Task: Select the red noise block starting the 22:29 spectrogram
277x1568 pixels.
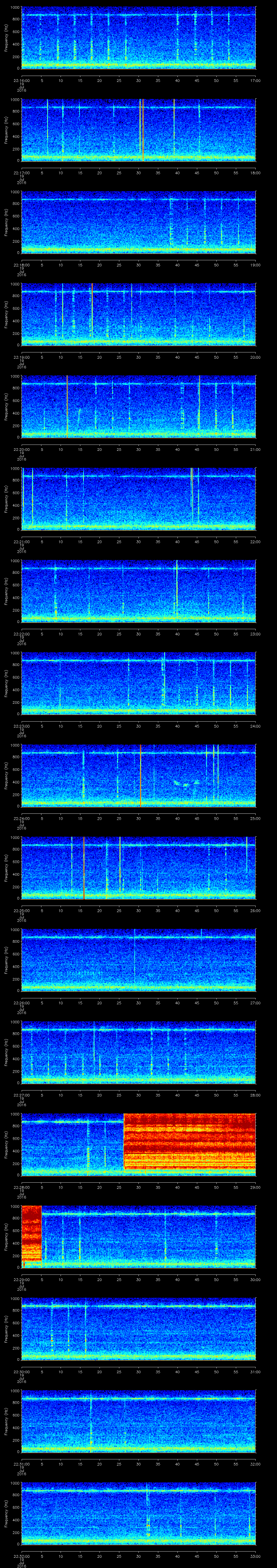Action: pos(32,1234)
